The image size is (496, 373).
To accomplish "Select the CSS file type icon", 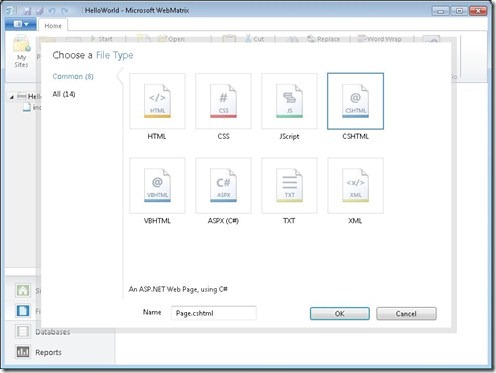I will [223, 101].
